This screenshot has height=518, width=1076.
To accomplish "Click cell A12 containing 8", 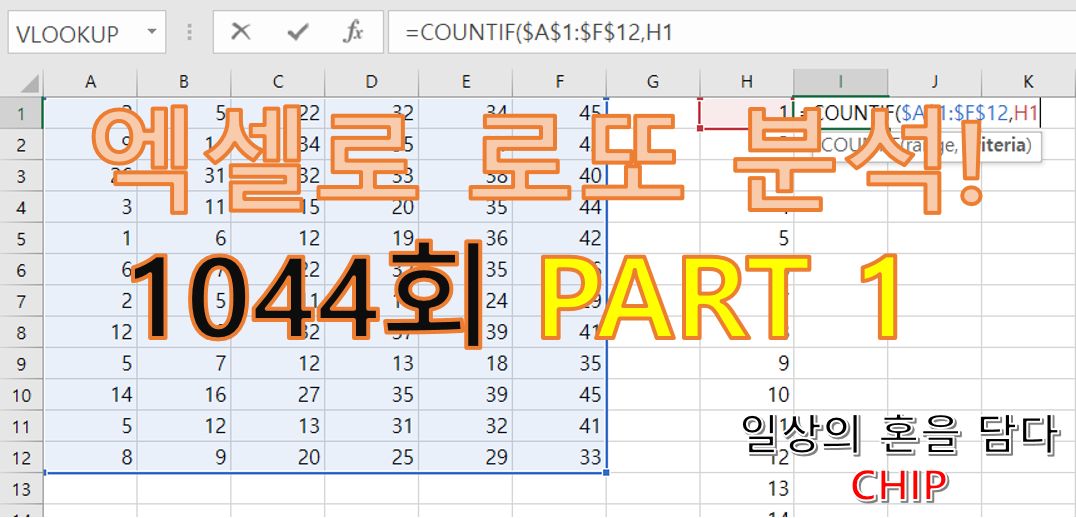I will [x=90, y=457].
